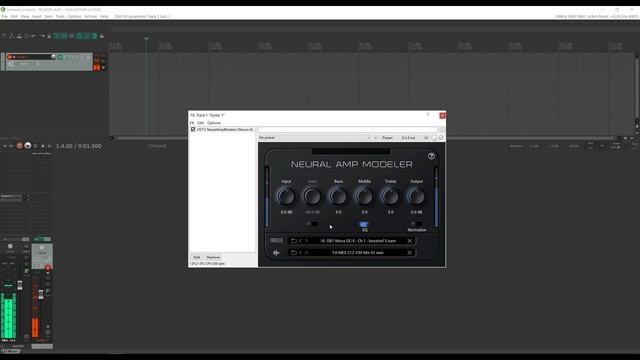640x360 pixels.
Task: Click the Bass knob
Action: 338,196
